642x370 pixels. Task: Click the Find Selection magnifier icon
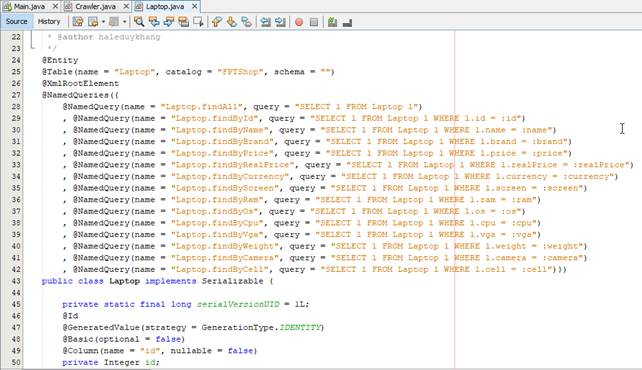point(139,22)
